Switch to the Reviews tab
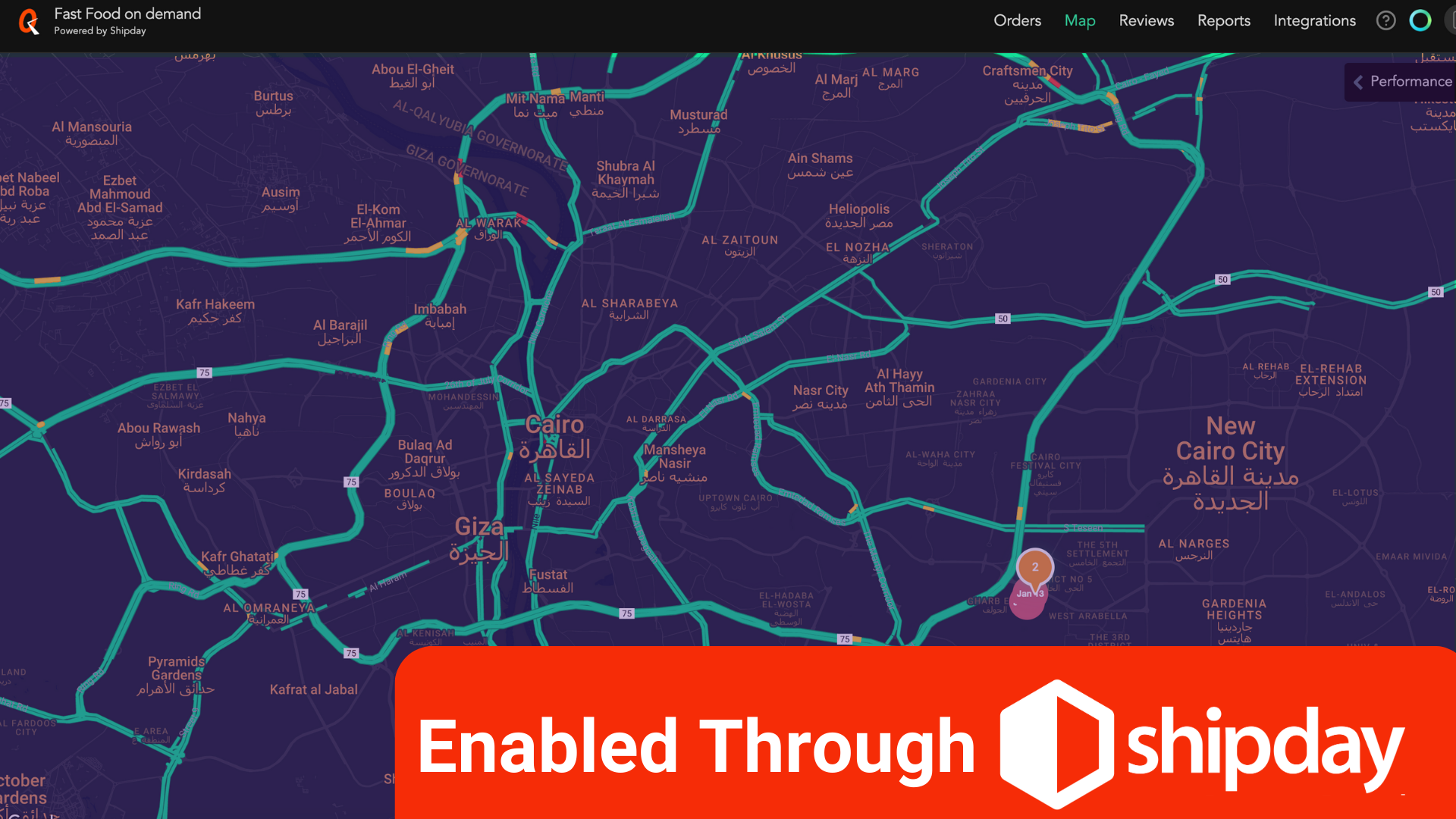 tap(1147, 20)
